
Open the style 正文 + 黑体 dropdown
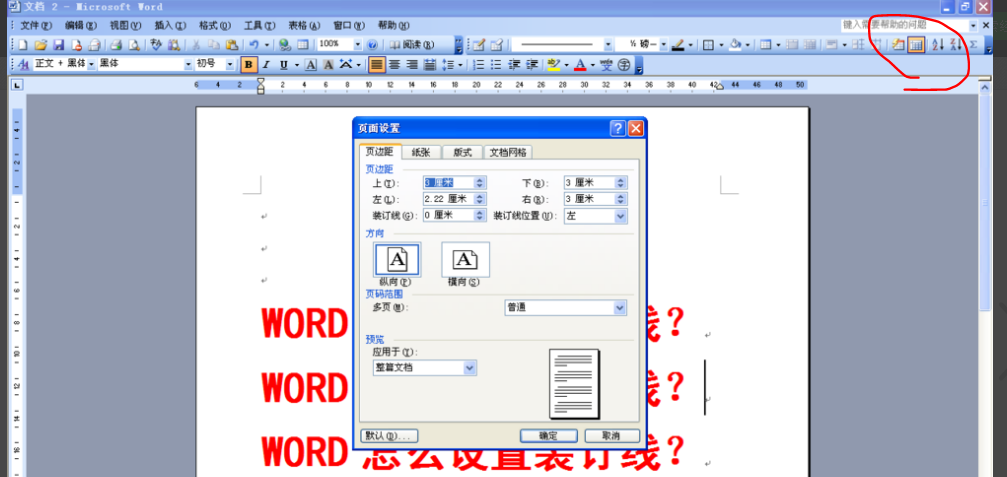(91, 64)
